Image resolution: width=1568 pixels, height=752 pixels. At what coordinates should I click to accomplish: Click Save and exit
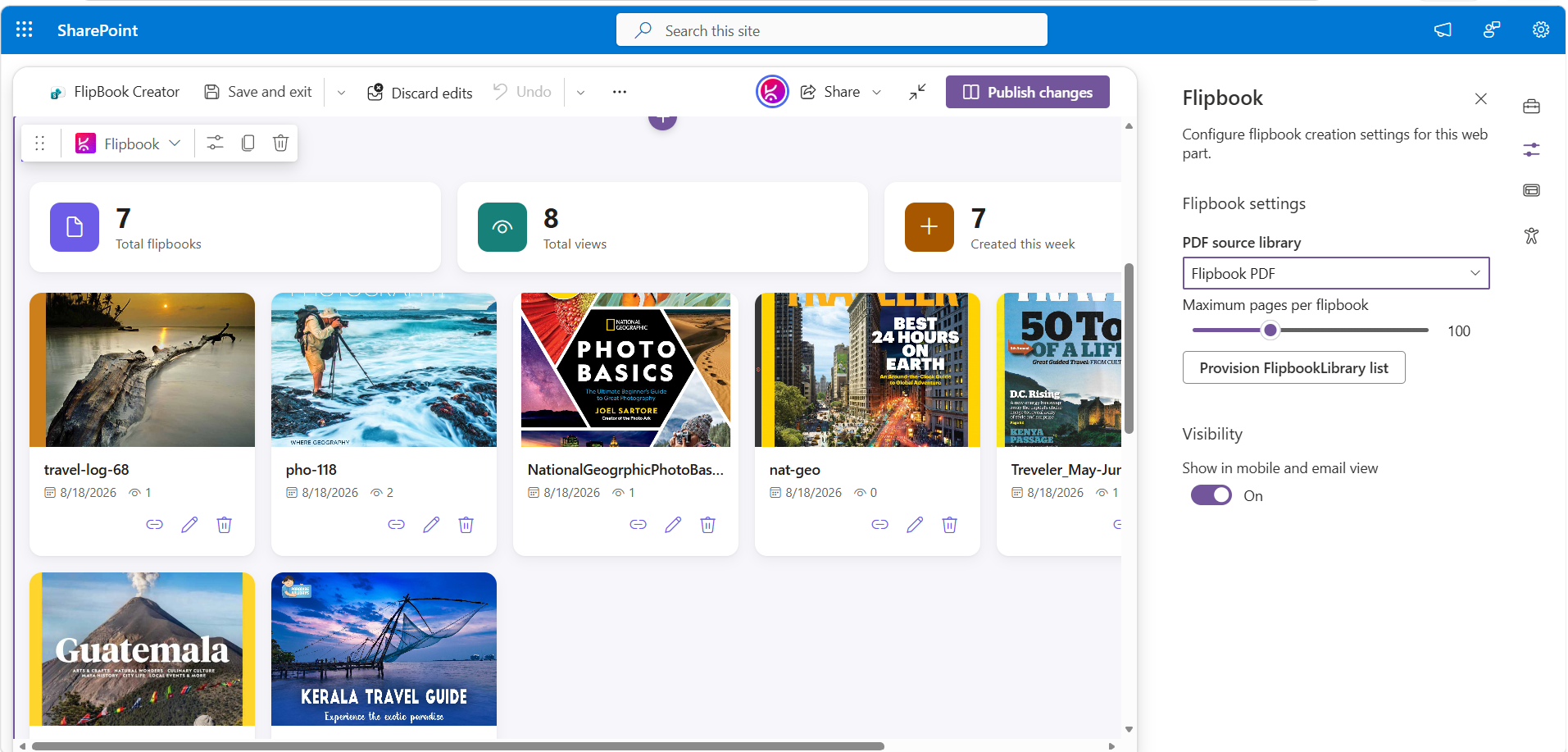coord(258,92)
